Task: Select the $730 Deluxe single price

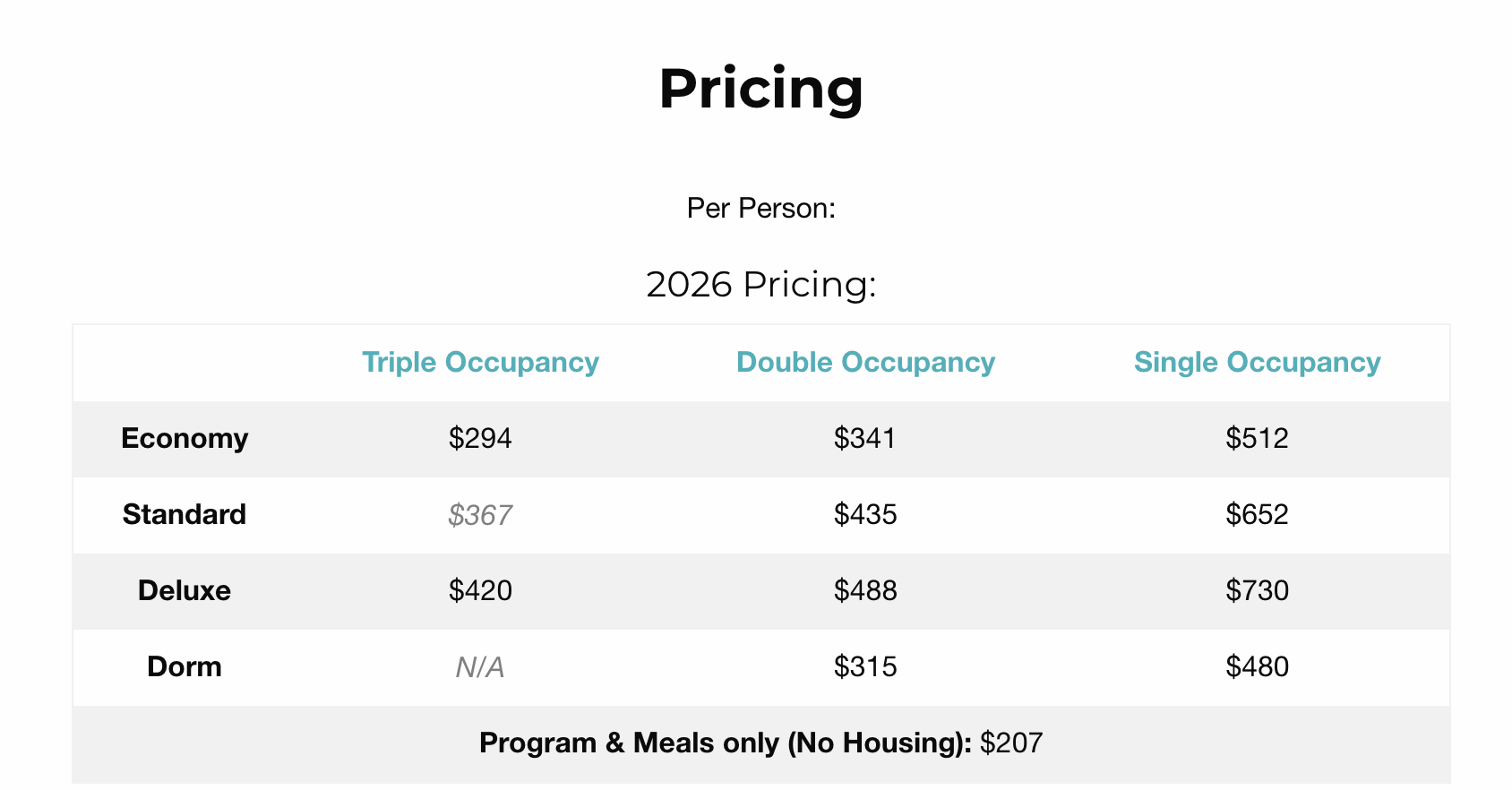Action: pos(1257,590)
